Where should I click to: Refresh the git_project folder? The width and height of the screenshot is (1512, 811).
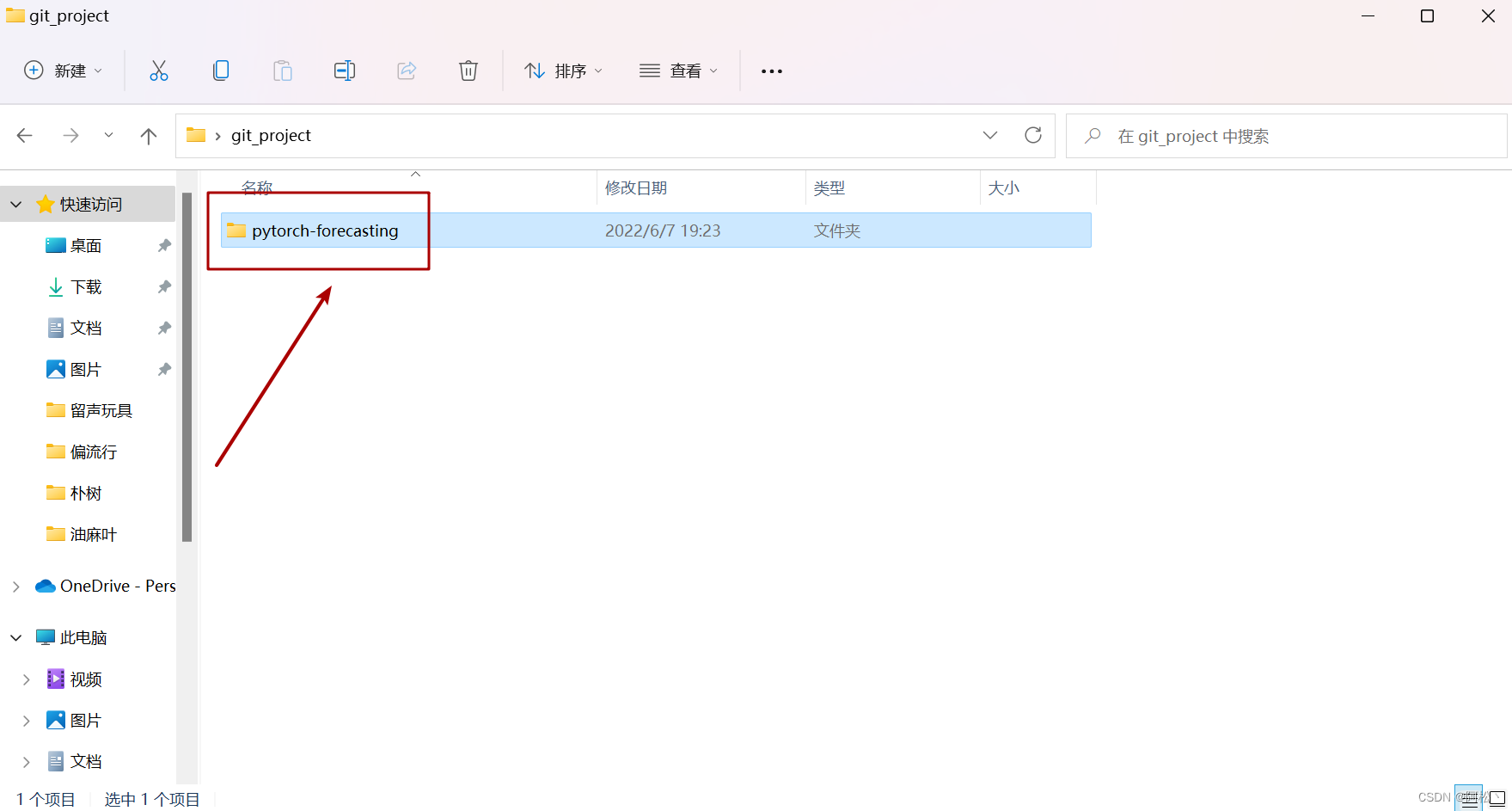pyautogui.click(x=1033, y=135)
